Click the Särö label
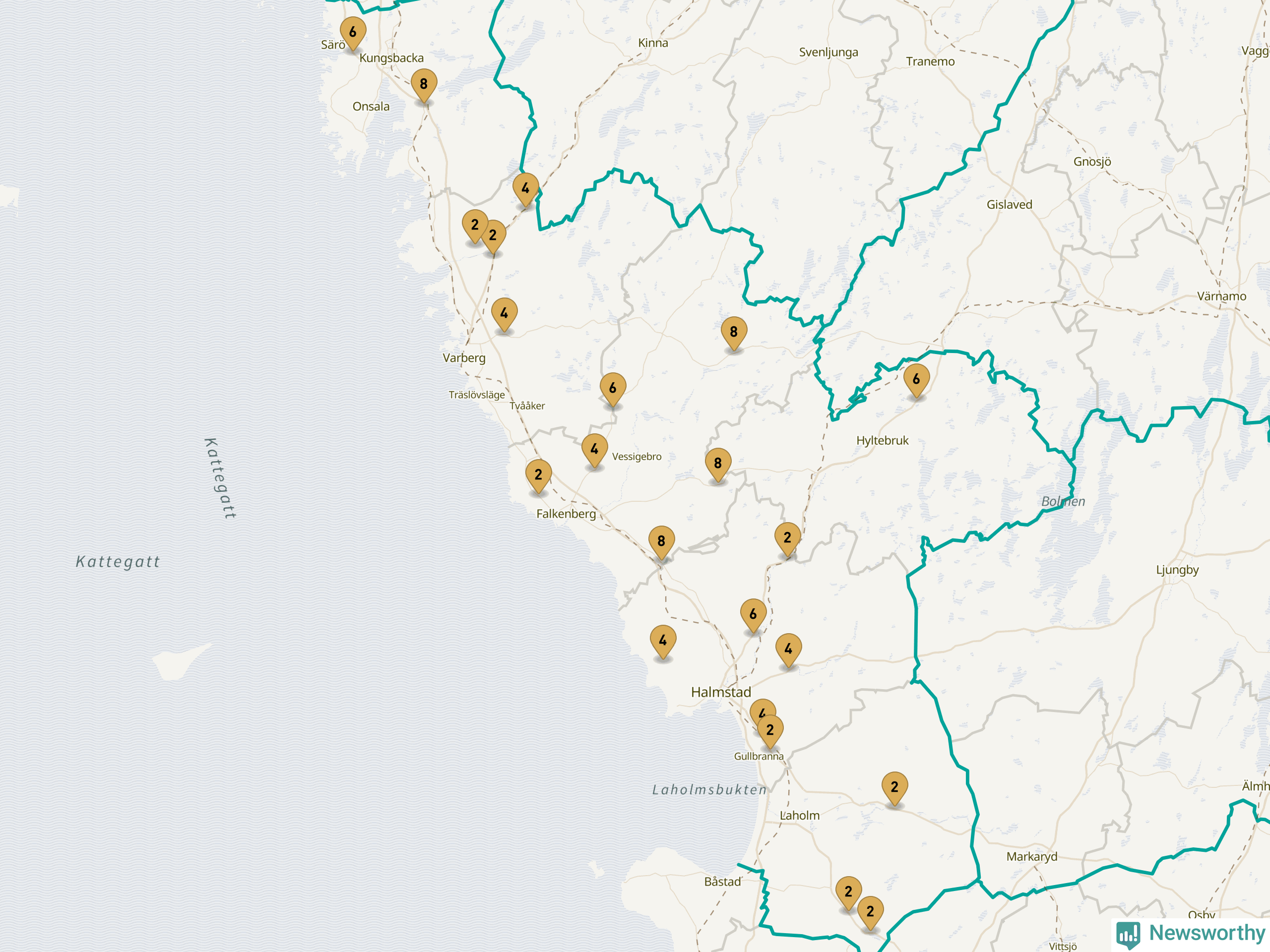Image resolution: width=1270 pixels, height=952 pixels. point(333,45)
